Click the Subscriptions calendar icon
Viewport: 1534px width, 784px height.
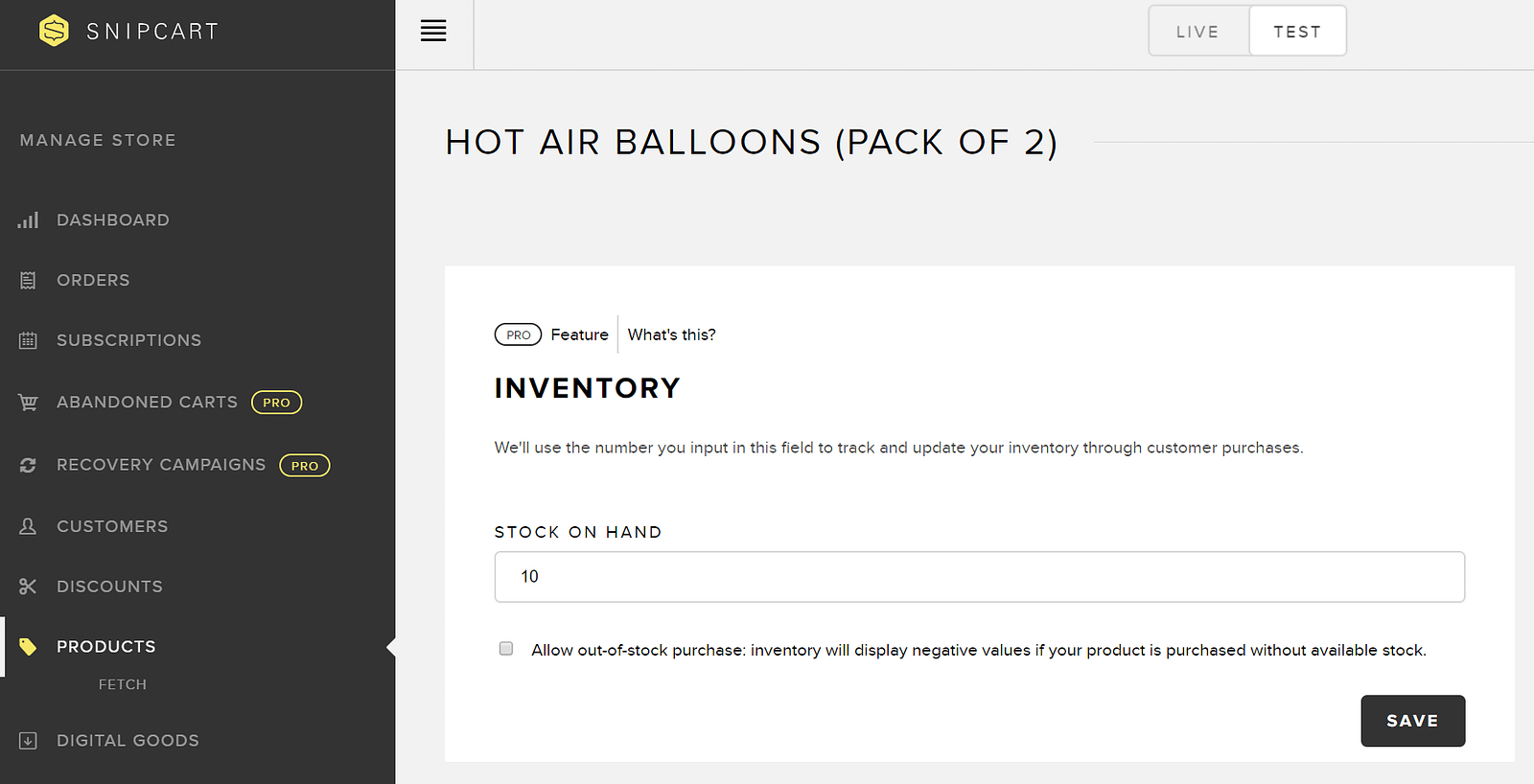[28, 340]
